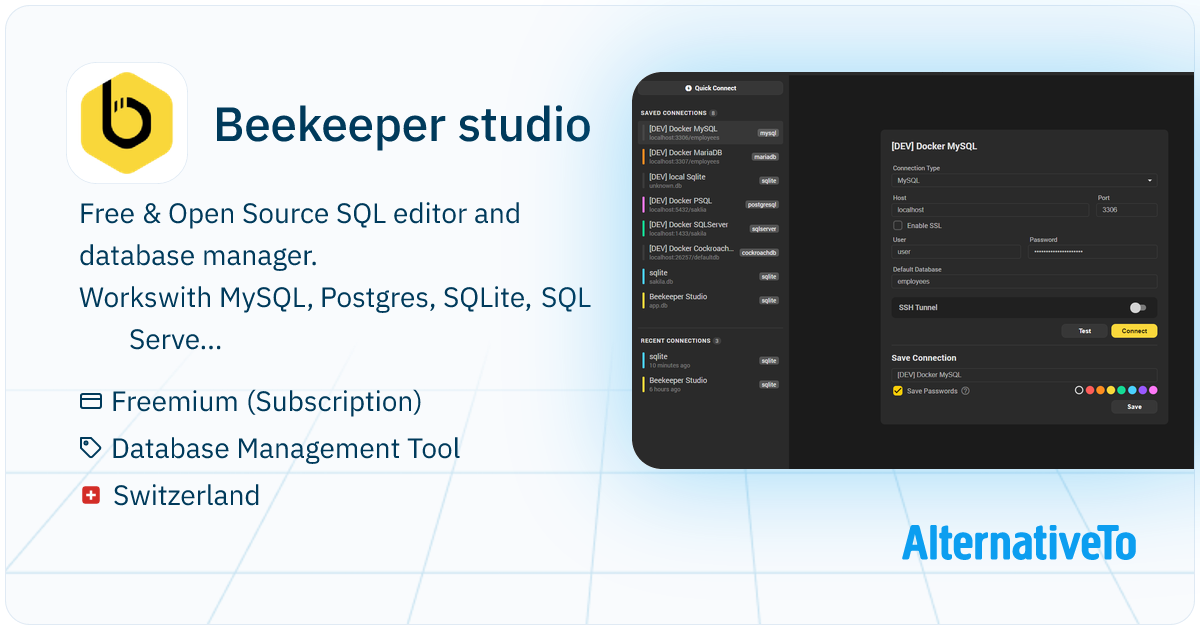This screenshot has width=1200, height=630.
Task: Select saved connection [DEV] Docker MySQL
Action: tap(711, 133)
